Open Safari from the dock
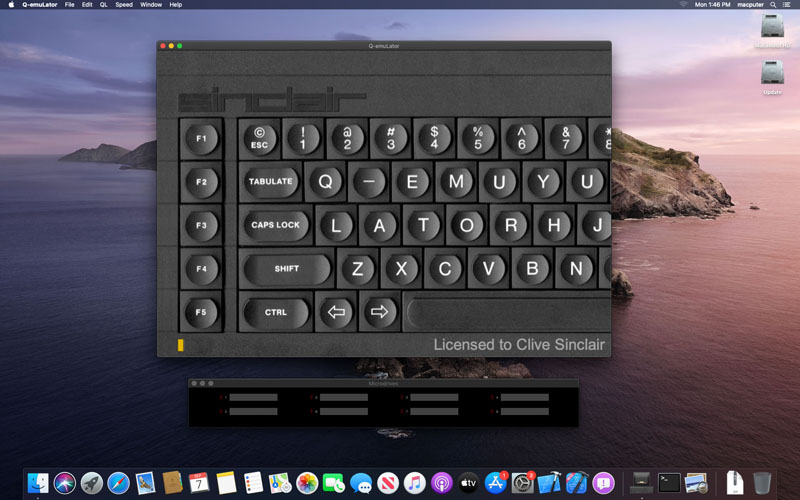800x500 pixels. 118,483
